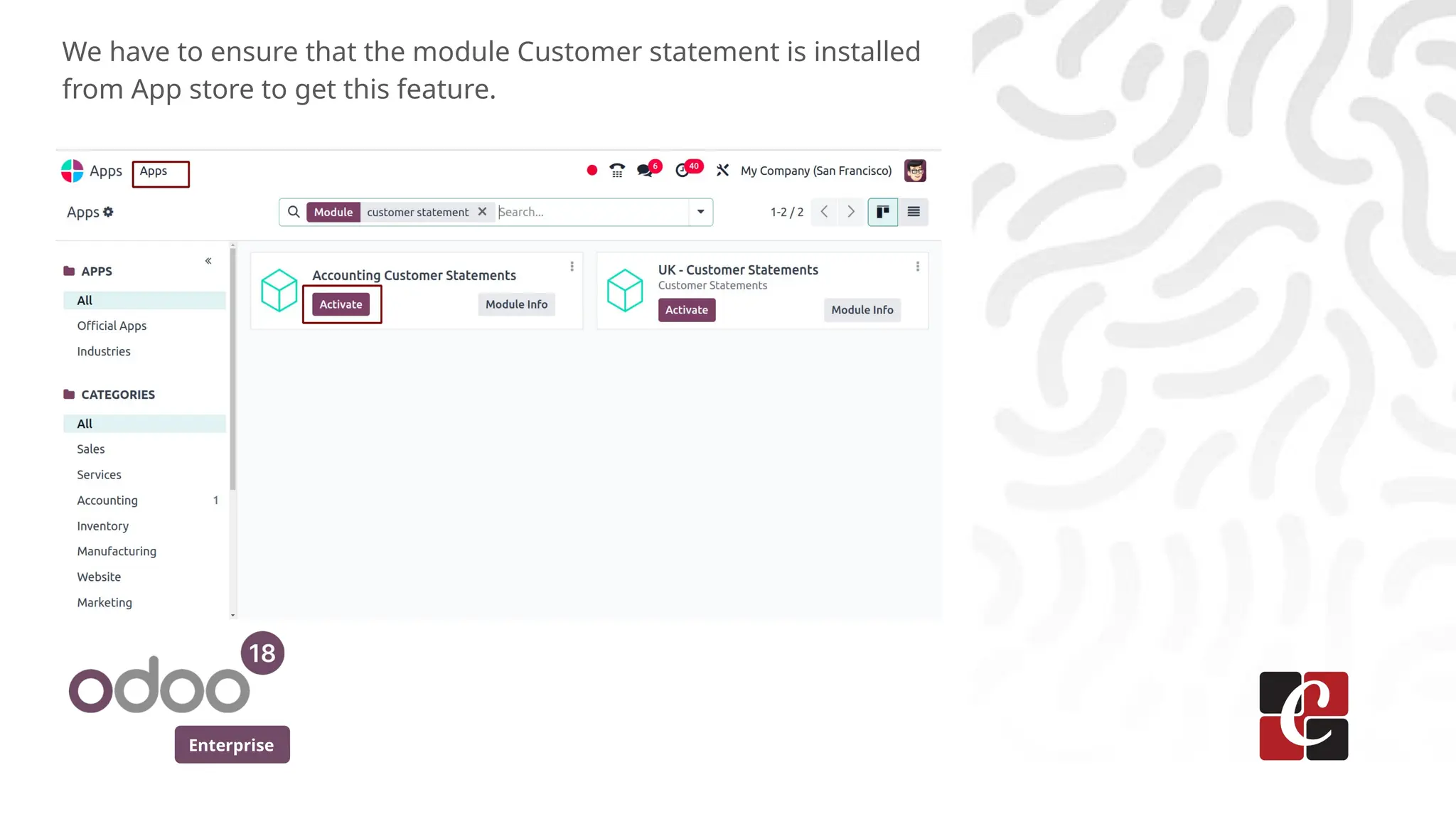Viewport: 1456px width, 819px height.
Task: Open the chat messages icon with 6 badge
Action: pyautogui.click(x=646, y=171)
